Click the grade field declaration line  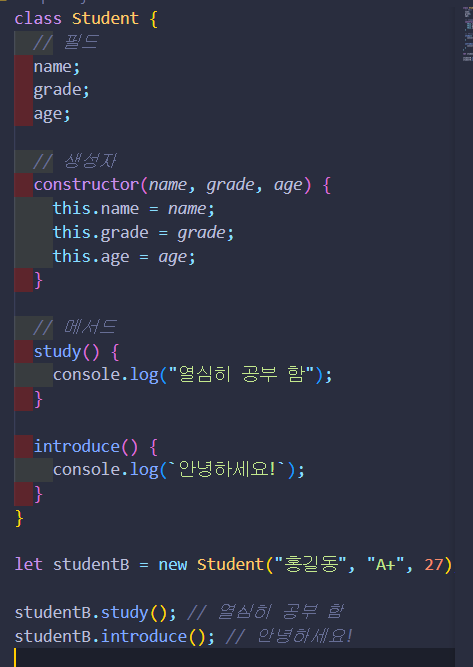61,91
